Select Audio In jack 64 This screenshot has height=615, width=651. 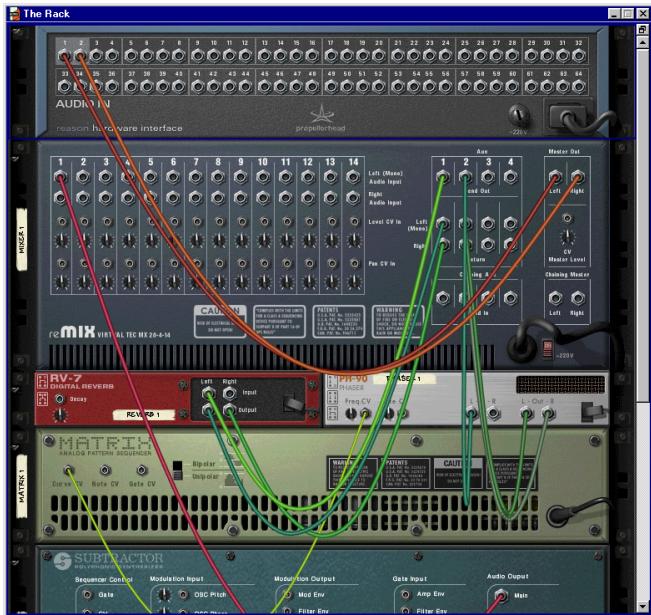(579, 86)
